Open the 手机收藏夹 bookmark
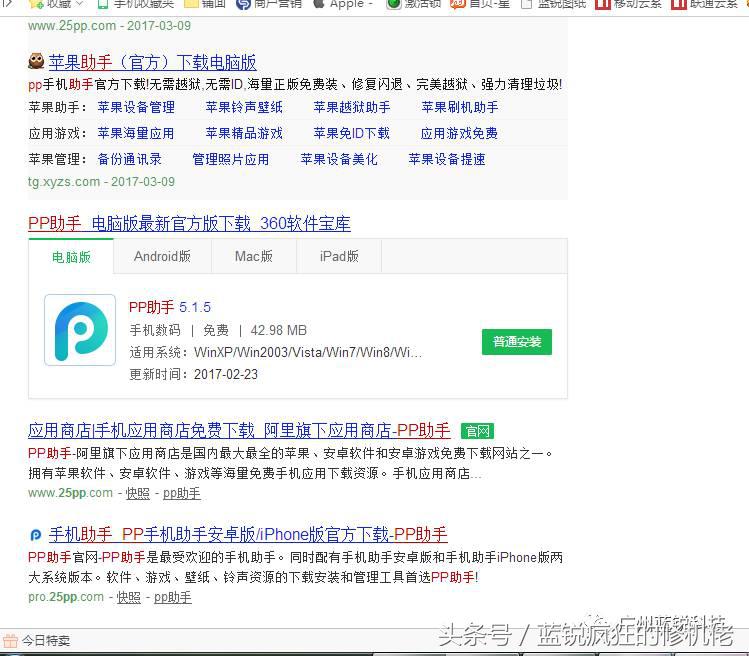This screenshot has height=656, width=749. pyautogui.click(x=136, y=4)
